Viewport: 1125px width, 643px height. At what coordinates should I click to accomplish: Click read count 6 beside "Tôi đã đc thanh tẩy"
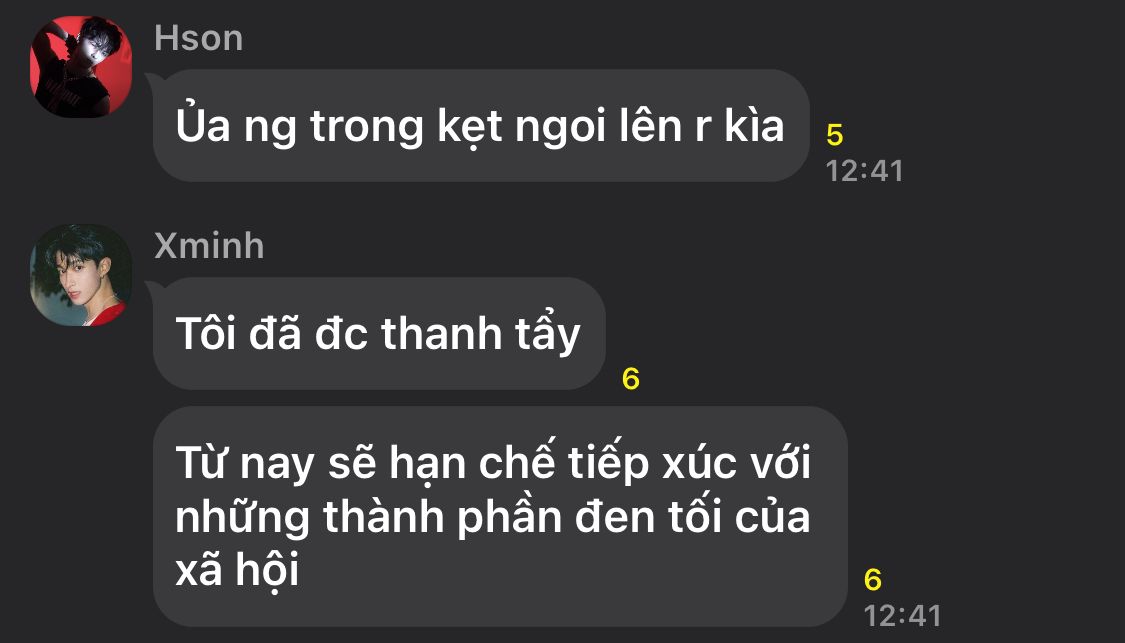click(x=631, y=379)
